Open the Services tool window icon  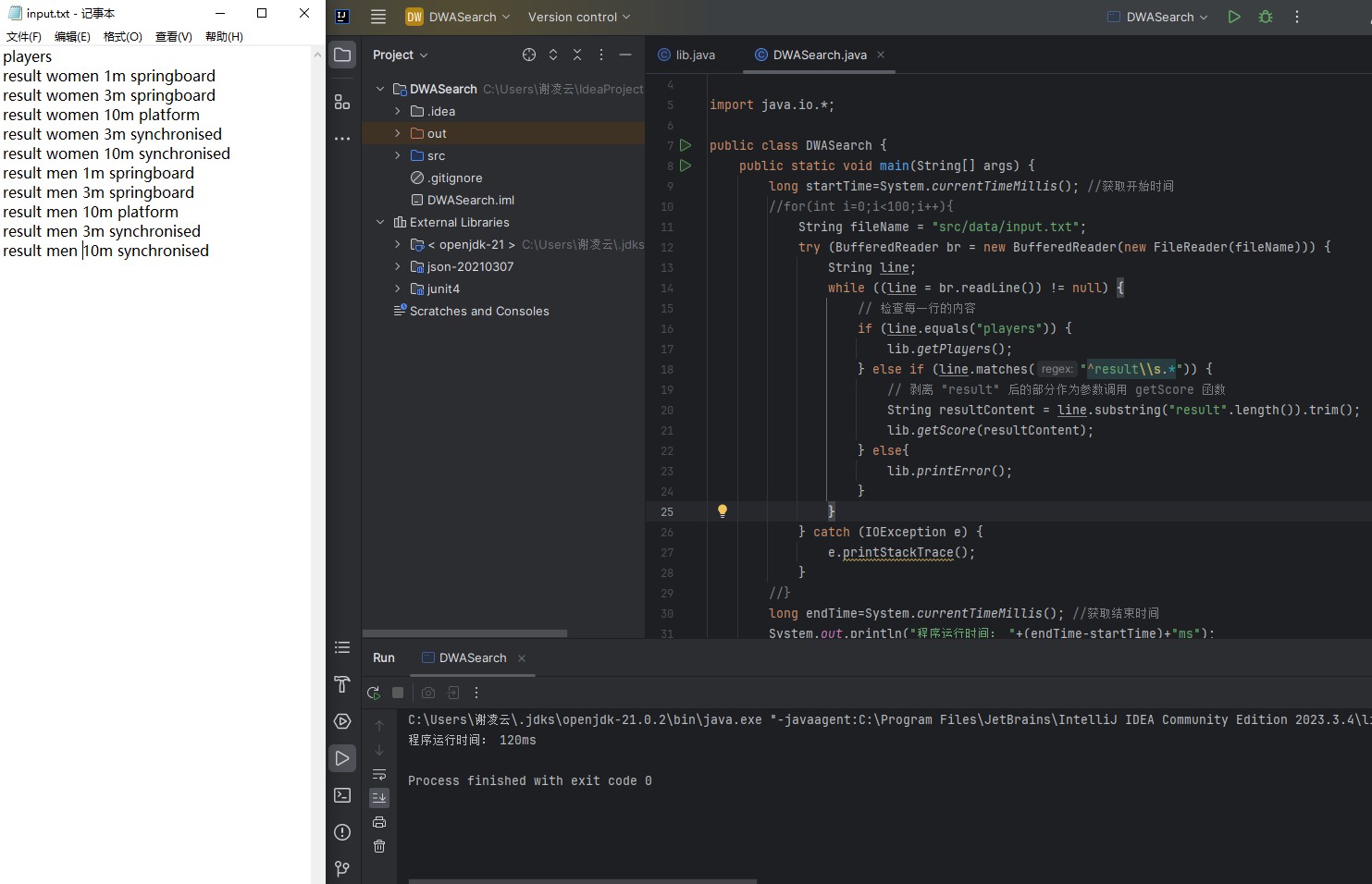[x=342, y=721]
